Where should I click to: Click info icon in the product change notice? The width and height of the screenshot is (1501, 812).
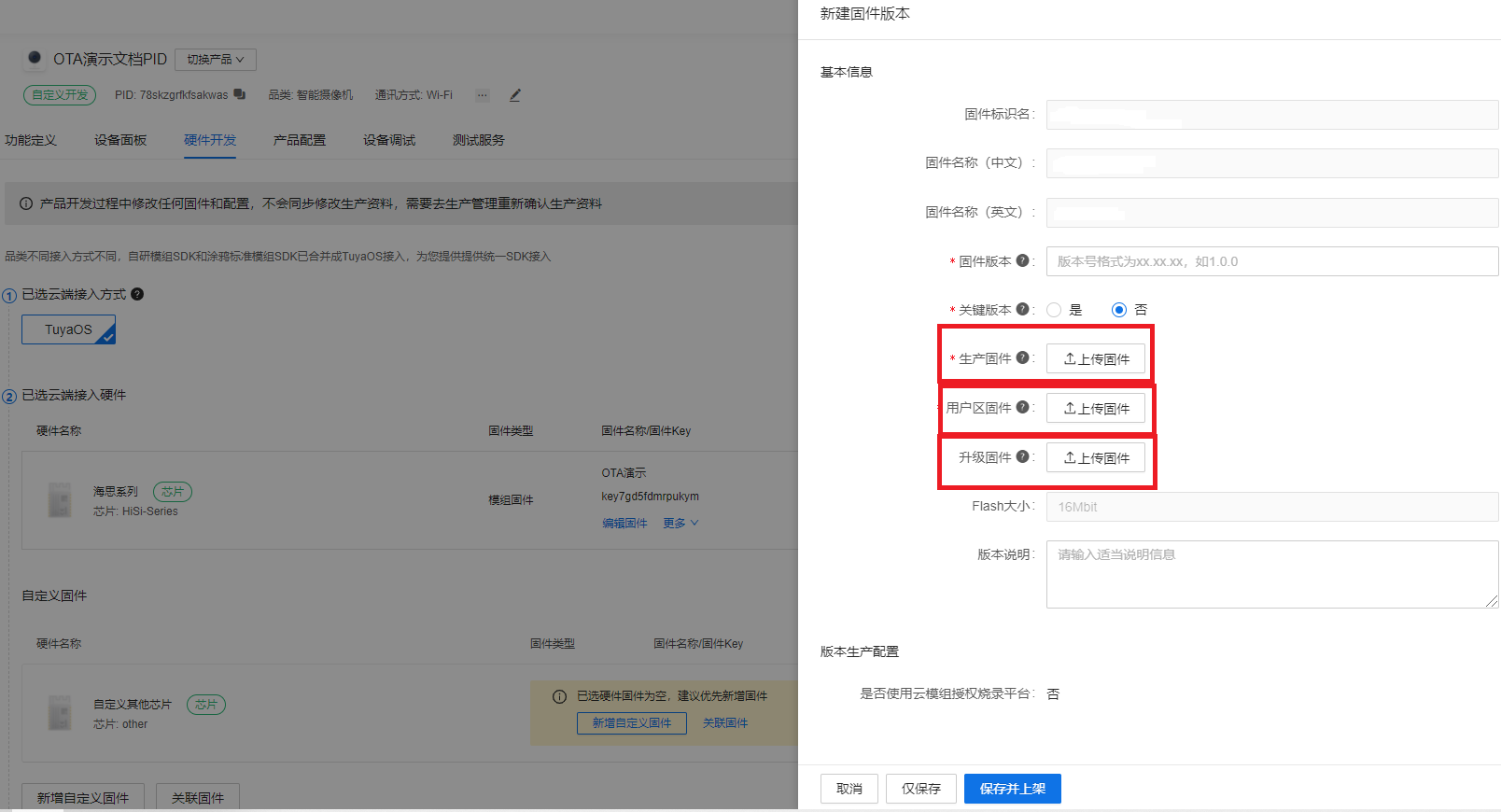point(26,203)
